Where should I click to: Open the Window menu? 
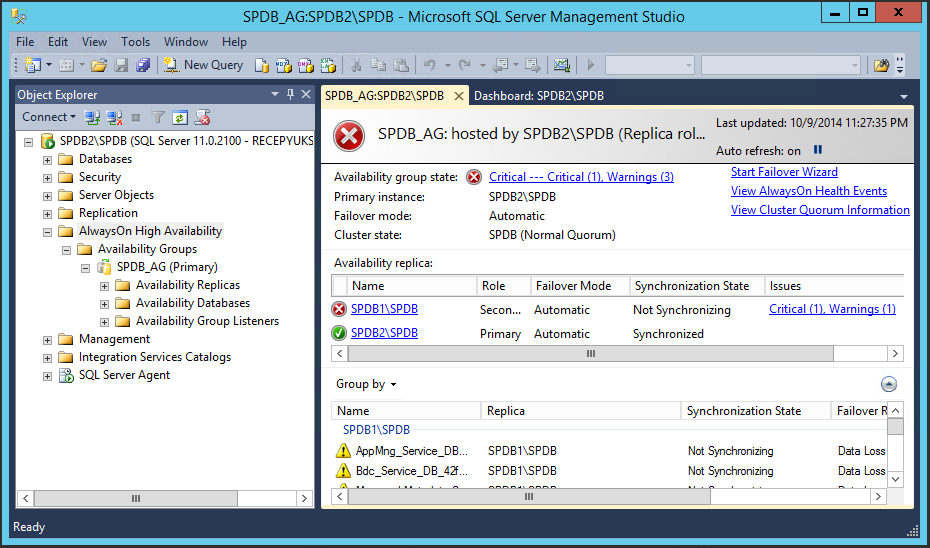point(186,42)
